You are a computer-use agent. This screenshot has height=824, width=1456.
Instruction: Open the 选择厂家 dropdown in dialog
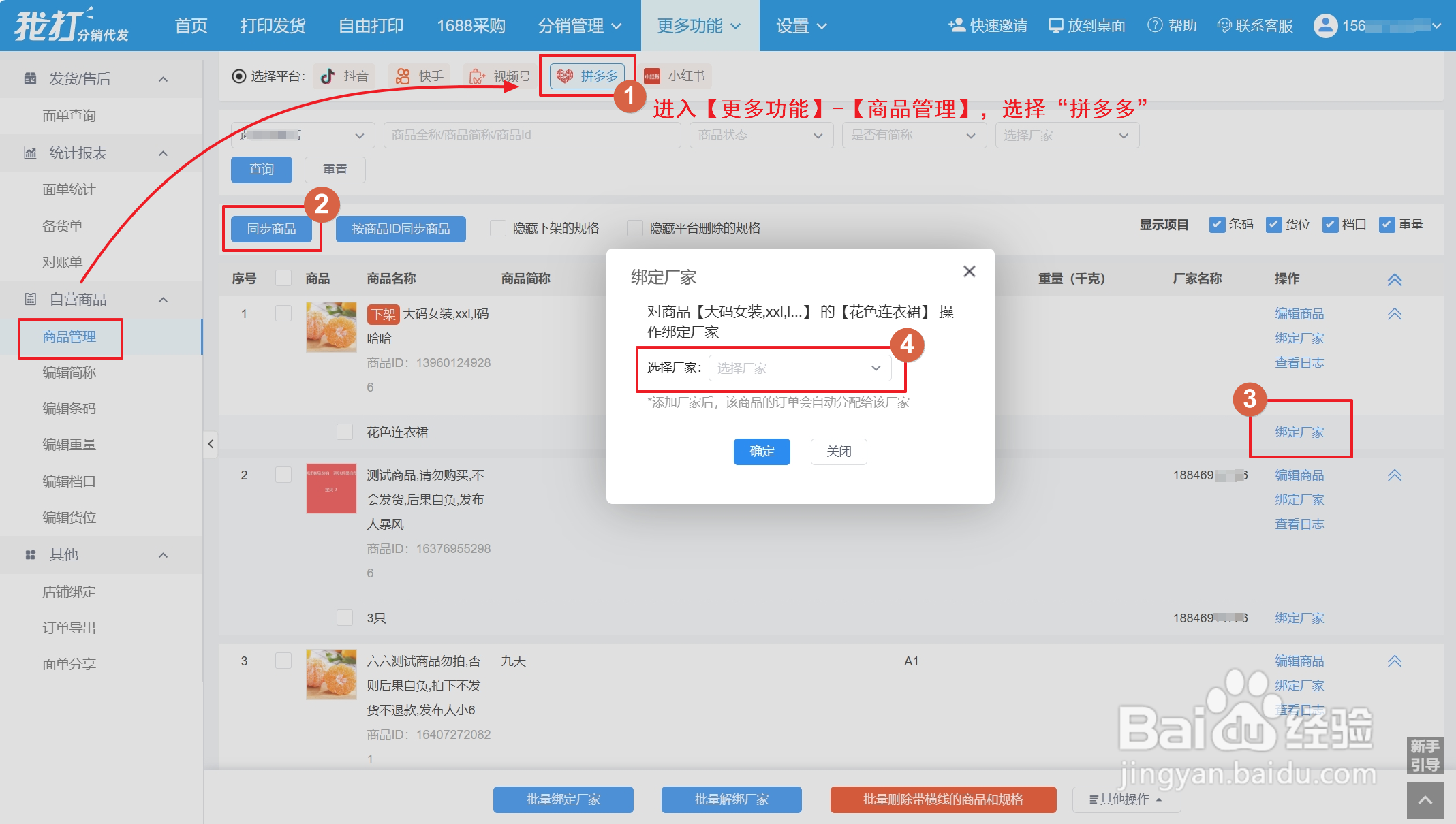pos(799,368)
